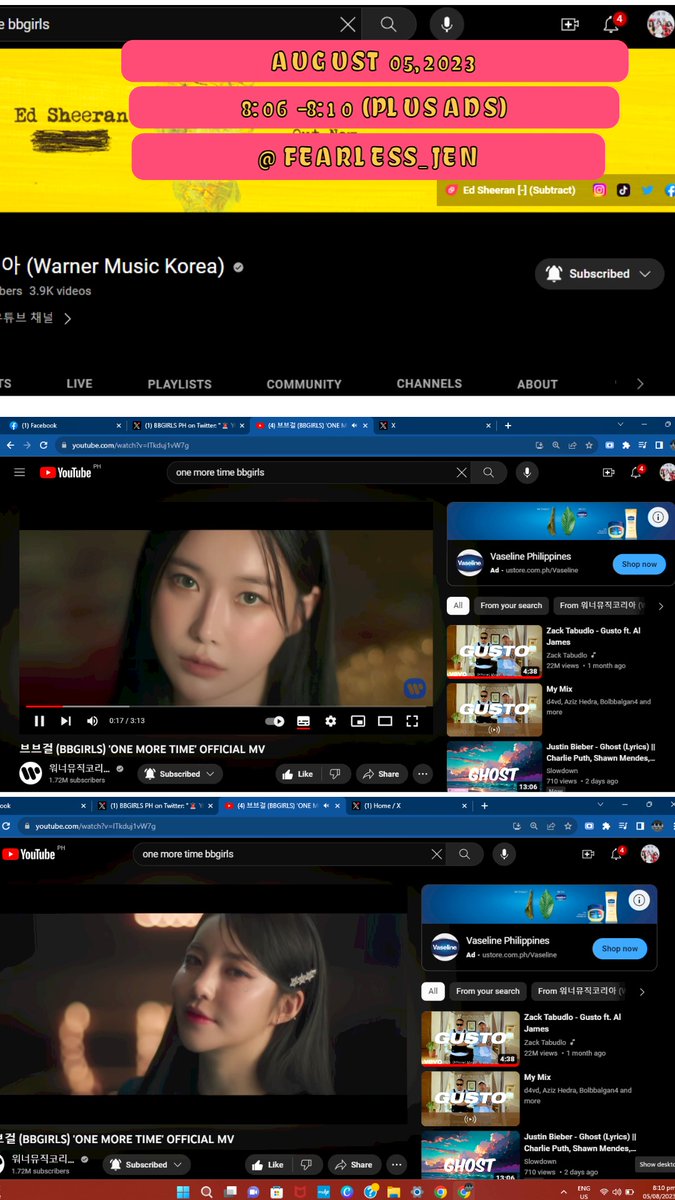The image size is (675, 1200).
Task: Expand Subscribed dropdown in bottom window
Action: (x=146, y=1165)
